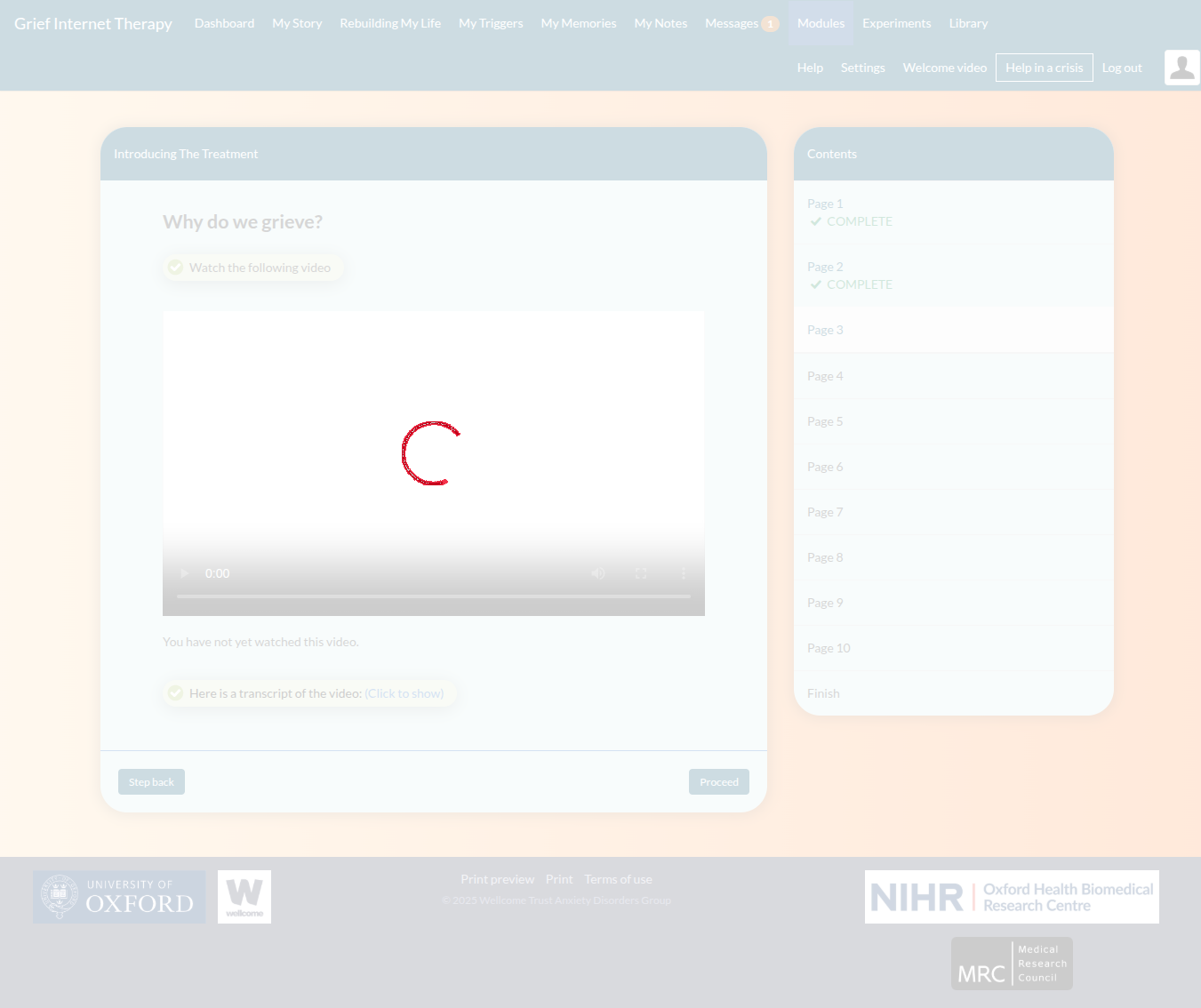
Task: Click the University of Oxford logo
Action: coord(119,897)
